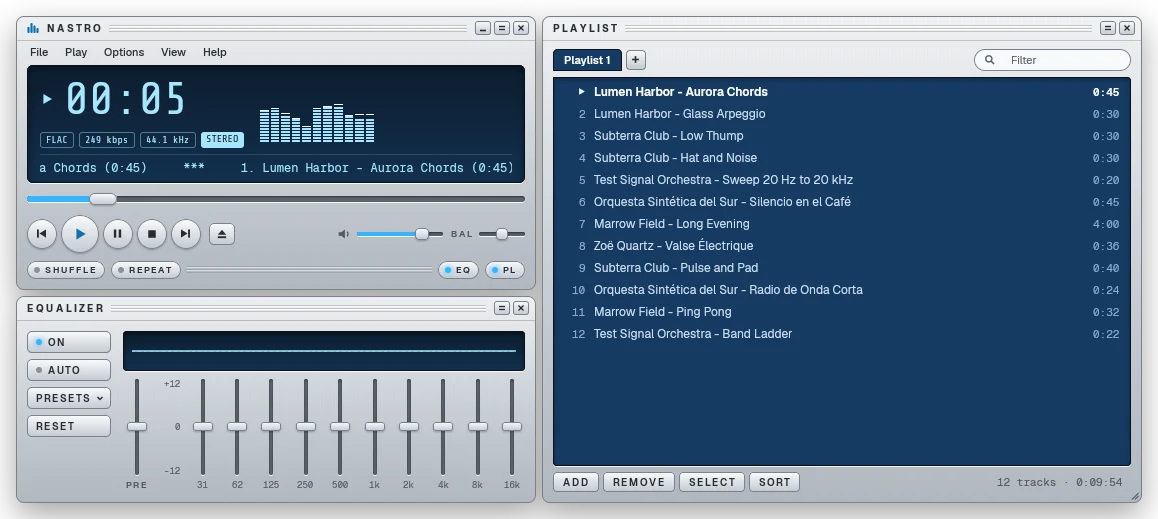This screenshot has height=519, width=1158.
Task: Click the 31 Hz band slider handle
Action: pyautogui.click(x=203, y=427)
